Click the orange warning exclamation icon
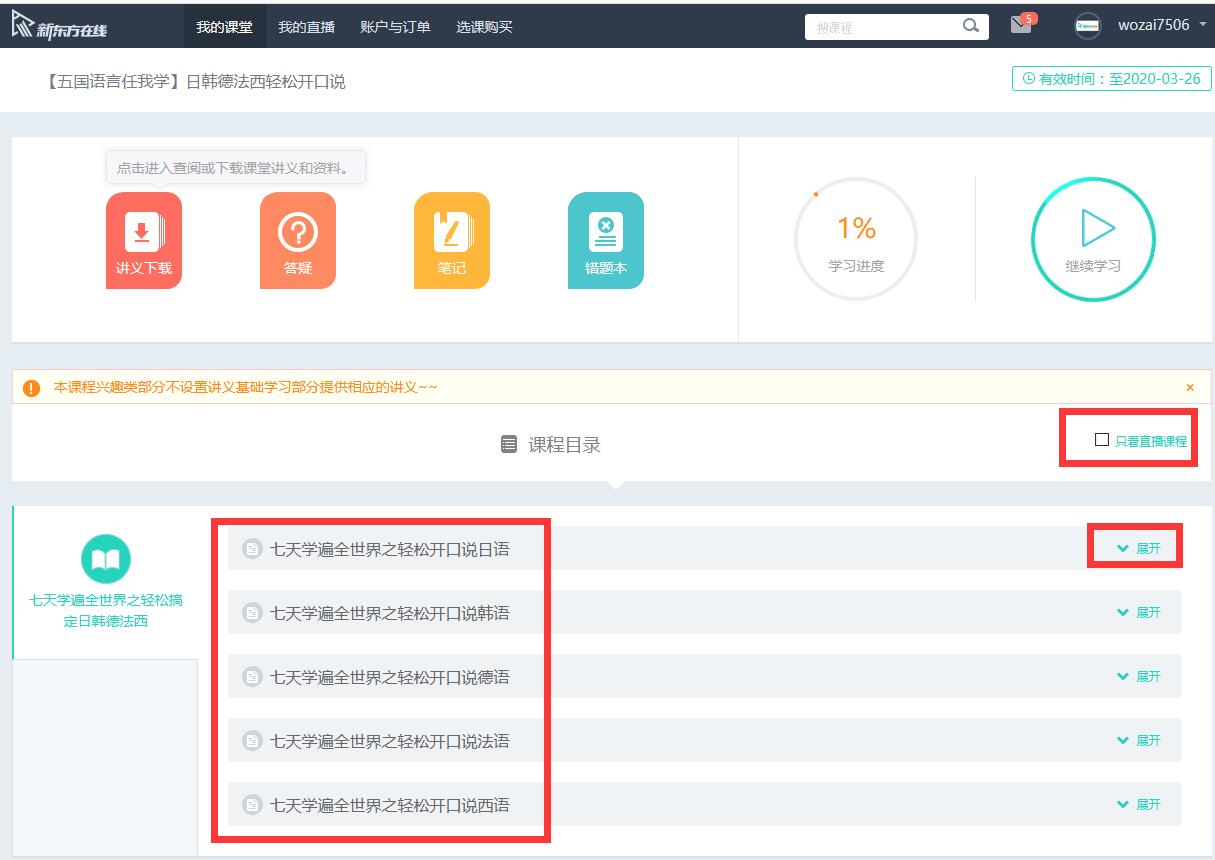This screenshot has width=1215, height=860. 31,388
